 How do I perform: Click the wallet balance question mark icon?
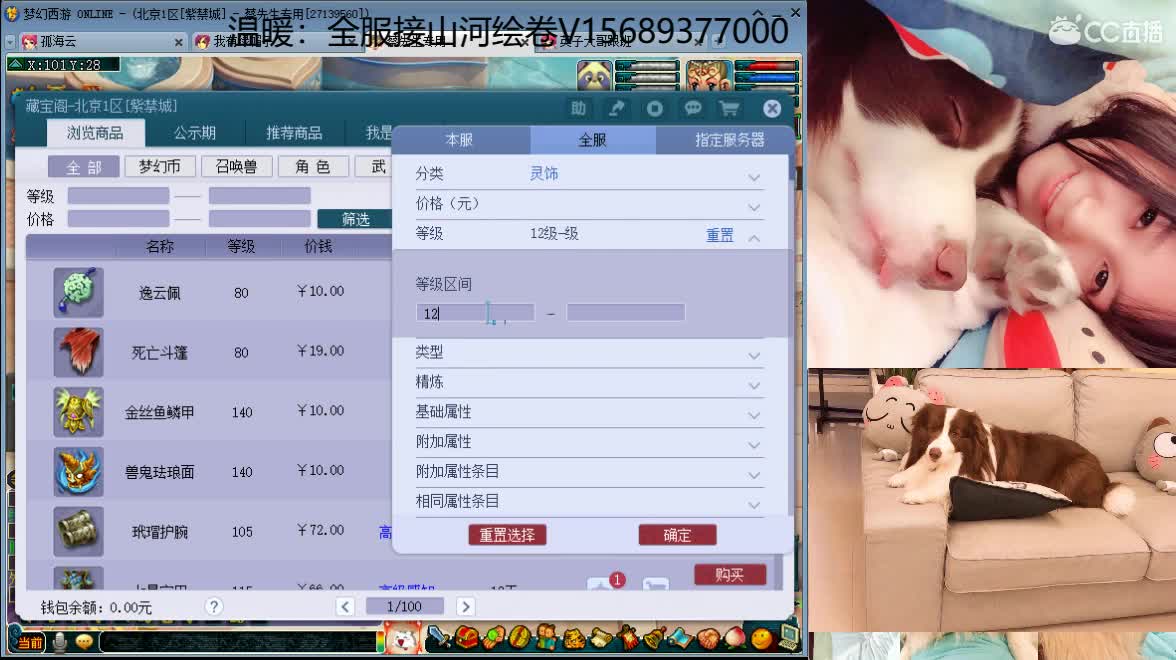point(214,606)
